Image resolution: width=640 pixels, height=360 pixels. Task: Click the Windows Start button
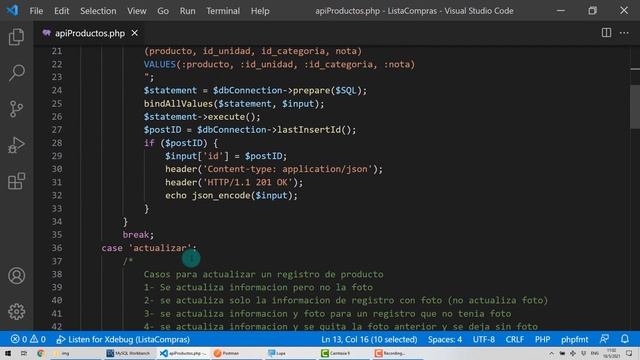8,353
